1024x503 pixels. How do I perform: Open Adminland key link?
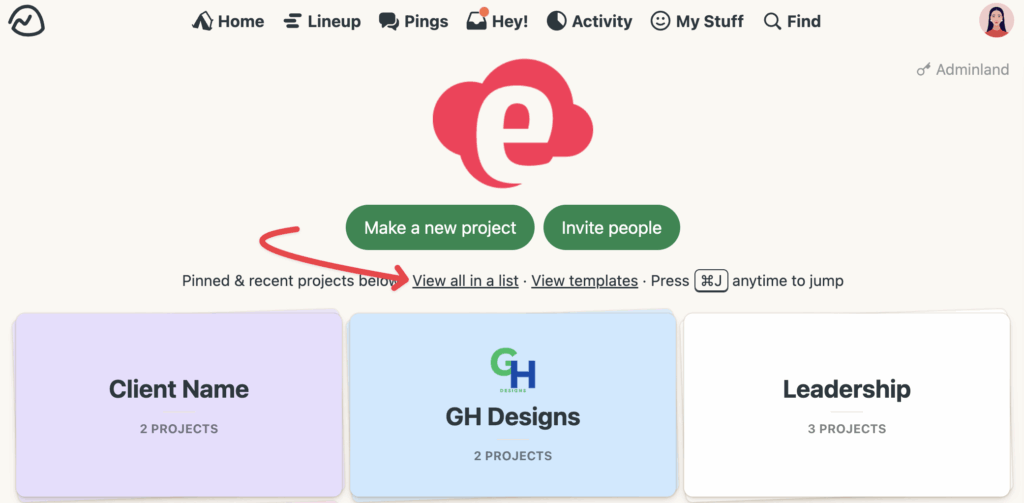(x=963, y=70)
